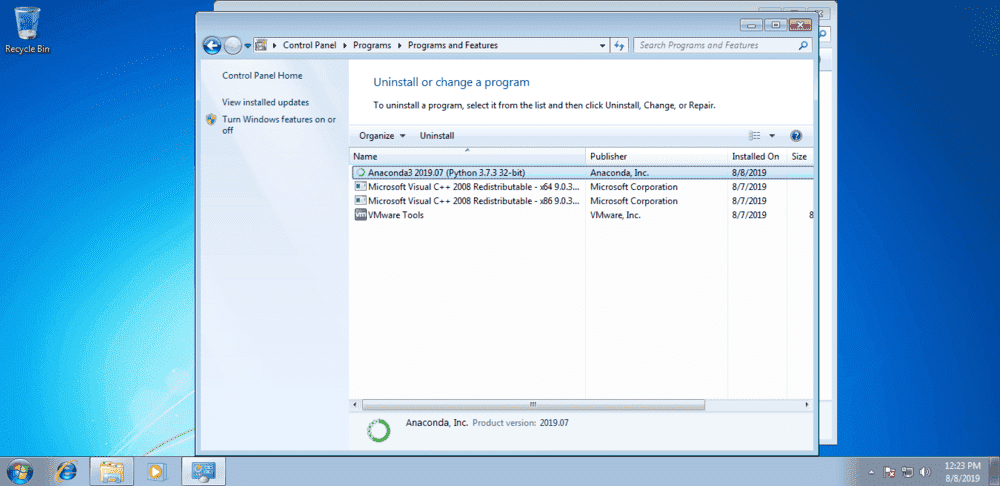
Task: Open the view options dropdown arrow
Action: (x=772, y=136)
